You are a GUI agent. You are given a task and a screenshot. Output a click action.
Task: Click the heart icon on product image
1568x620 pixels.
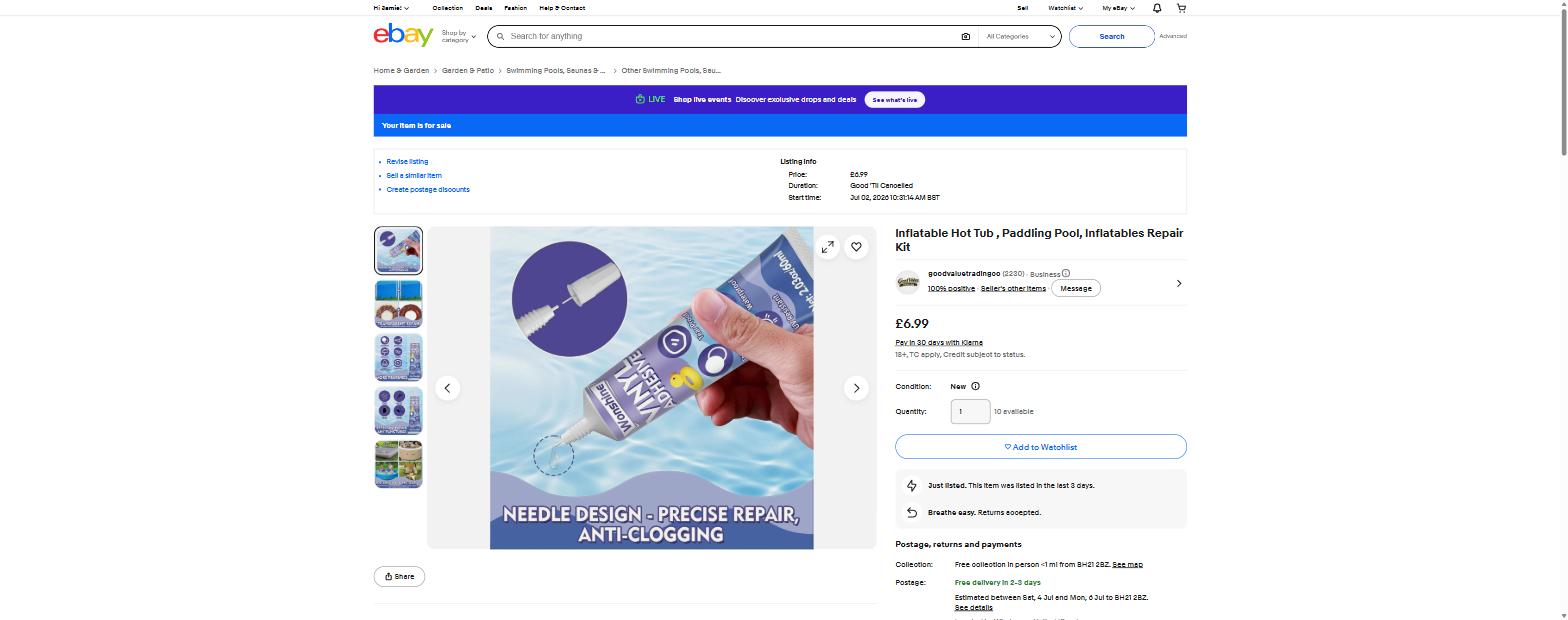point(856,247)
